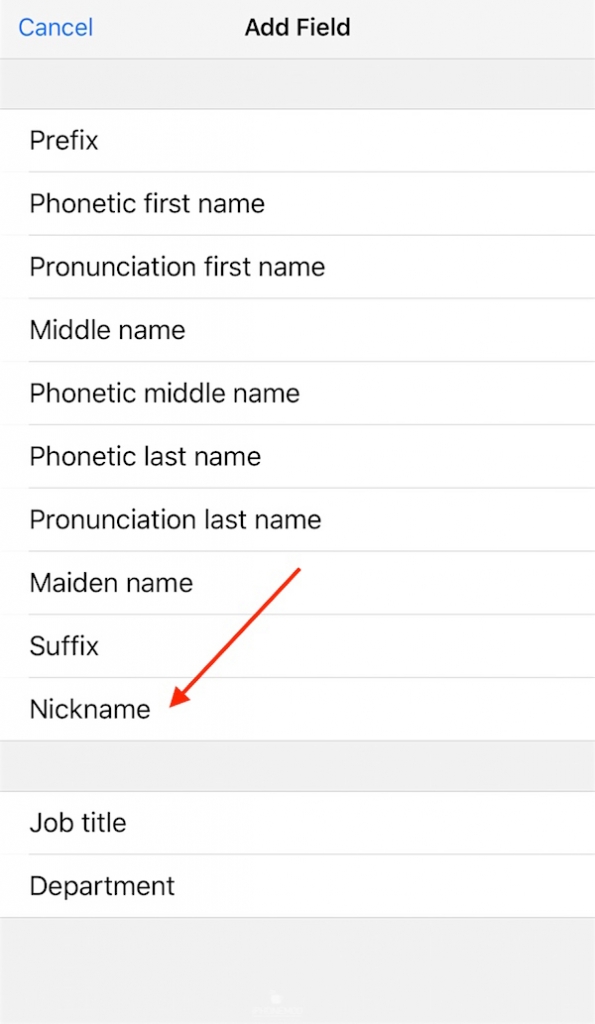This screenshot has width=595, height=1024.
Task: Click the Add Field title
Action: (297, 27)
